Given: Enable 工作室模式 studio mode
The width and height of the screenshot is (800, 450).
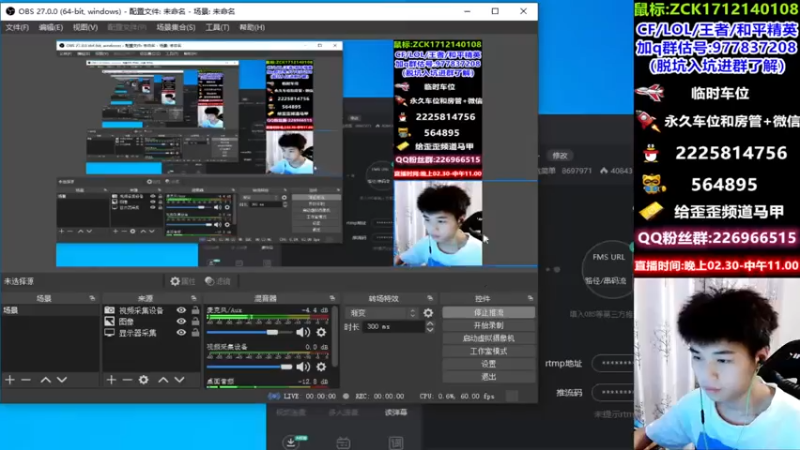Looking at the screenshot, I should tap(488, 351).
